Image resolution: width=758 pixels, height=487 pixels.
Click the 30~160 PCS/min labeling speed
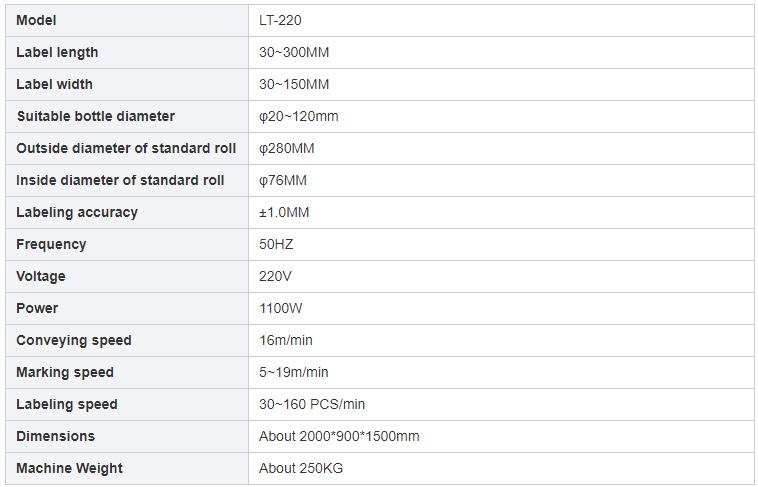click(312, 404)
